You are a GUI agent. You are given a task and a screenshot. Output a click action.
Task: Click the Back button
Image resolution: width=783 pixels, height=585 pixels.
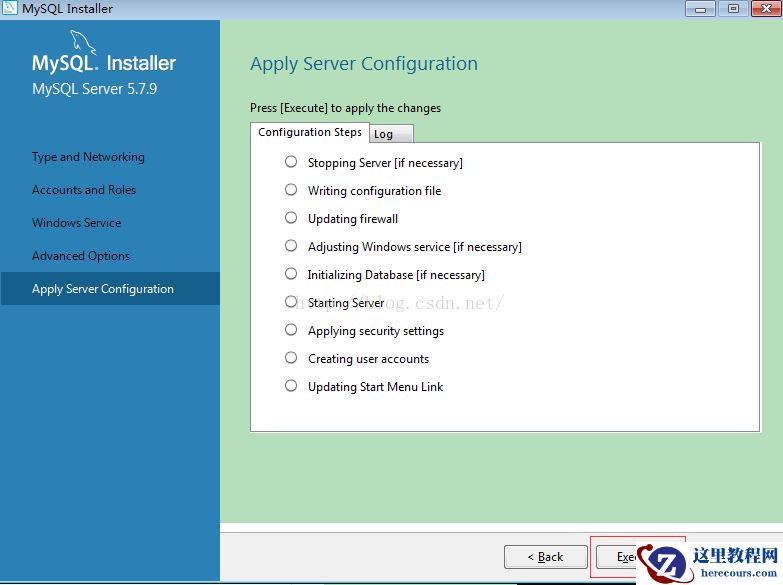(546, 557)
